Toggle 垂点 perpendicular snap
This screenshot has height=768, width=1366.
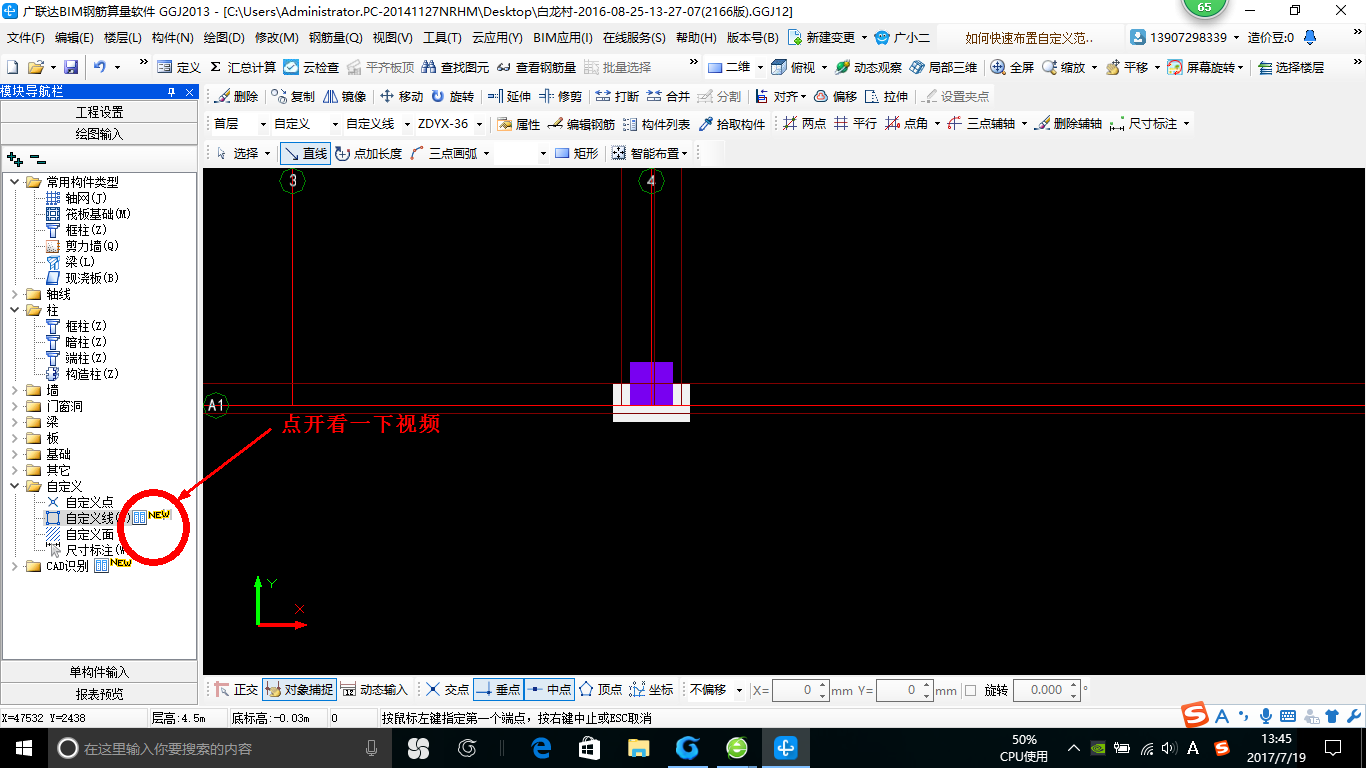point(498,689)
